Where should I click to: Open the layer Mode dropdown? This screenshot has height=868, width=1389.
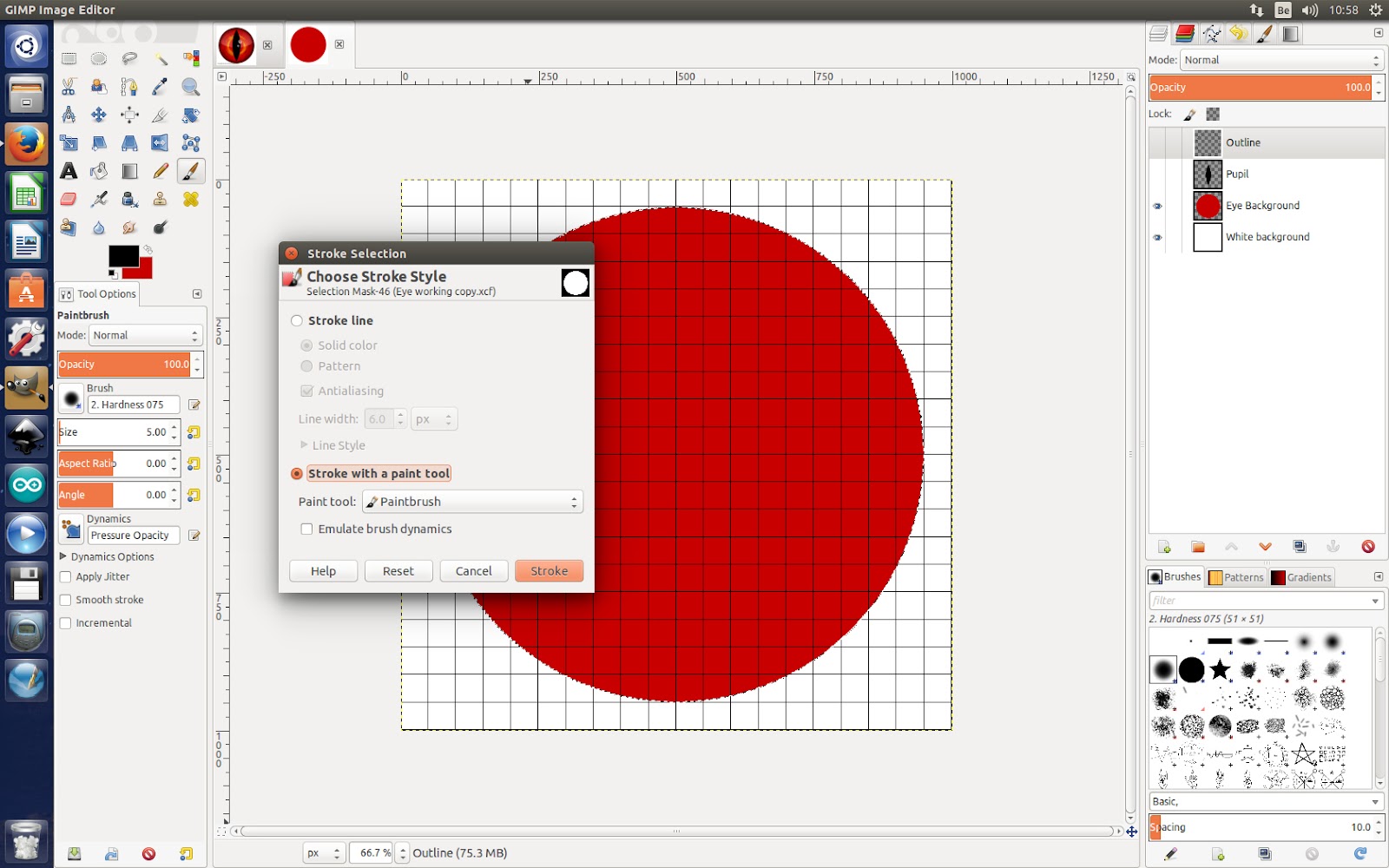(x=1279, y=60)
